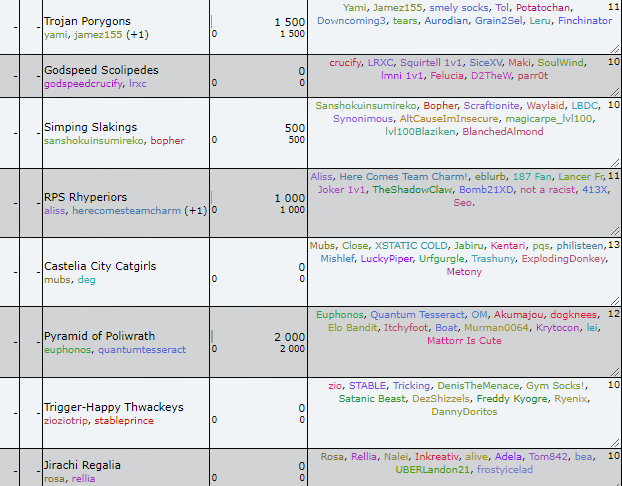This screenshot has width=622, height=486.
Task: Click player XSTATIC COLD in roster
Action: pos(411,246)
